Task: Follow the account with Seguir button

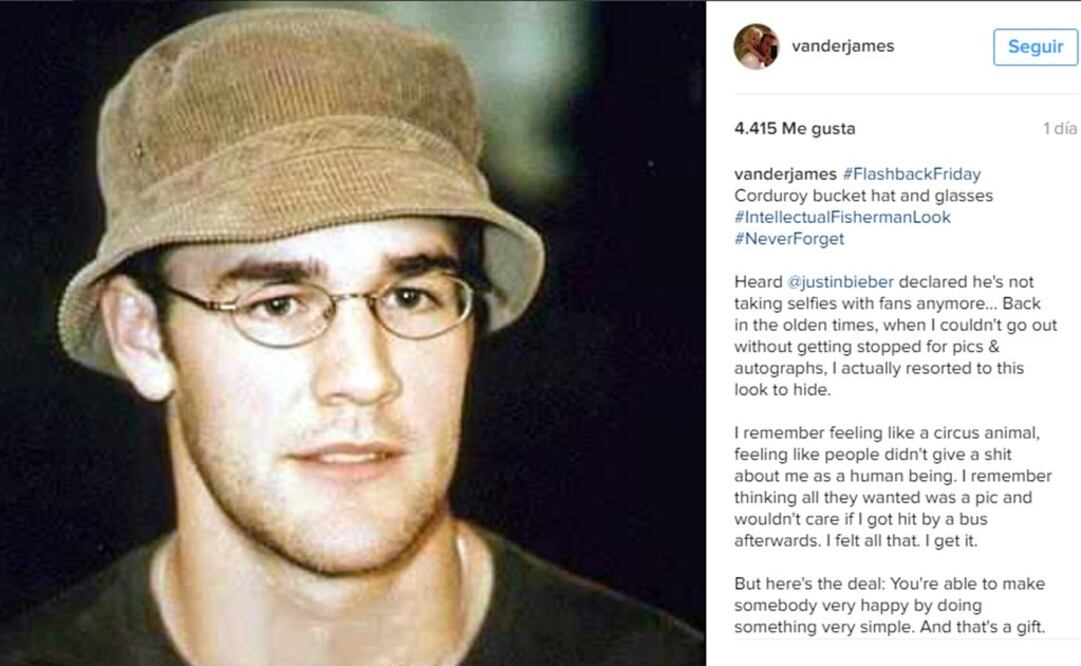Action: pos(1035,47)
